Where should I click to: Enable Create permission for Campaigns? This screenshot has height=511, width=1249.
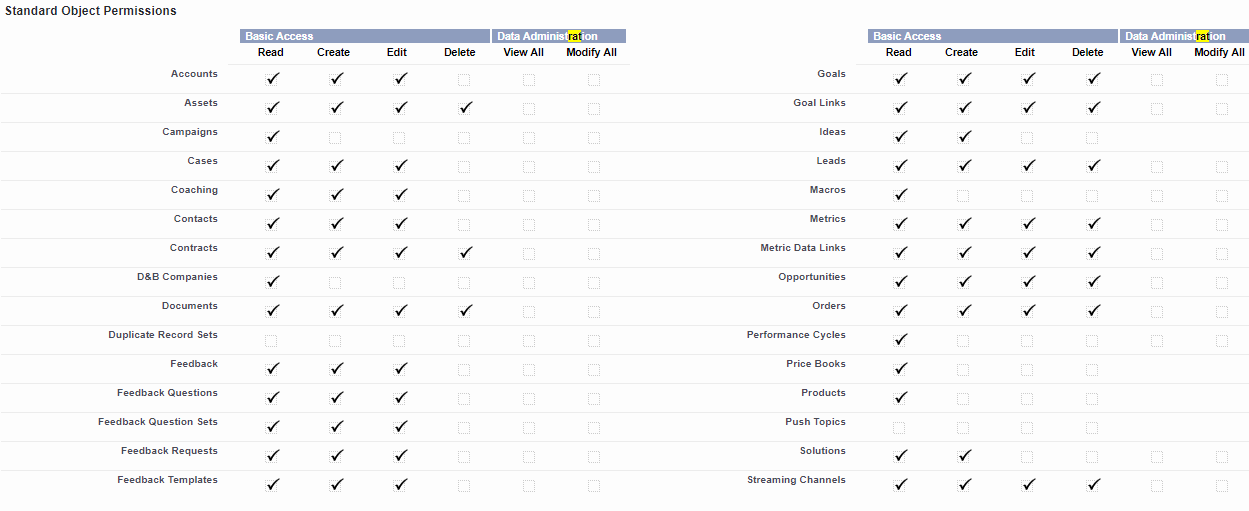pos(335,137)
